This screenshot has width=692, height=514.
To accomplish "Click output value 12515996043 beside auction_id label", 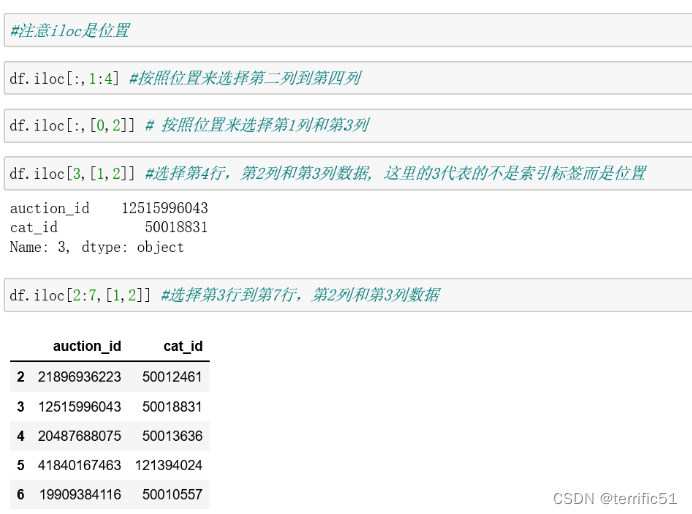I will [165, 208].
